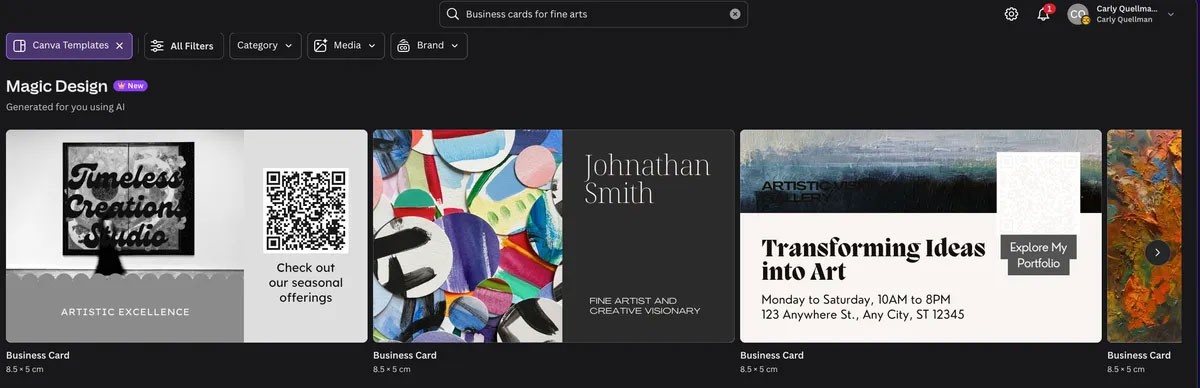Viewport: 1200px width, 388px height.
Task: Open the Timeless Creations Studio card template
Action: (187, 236)
